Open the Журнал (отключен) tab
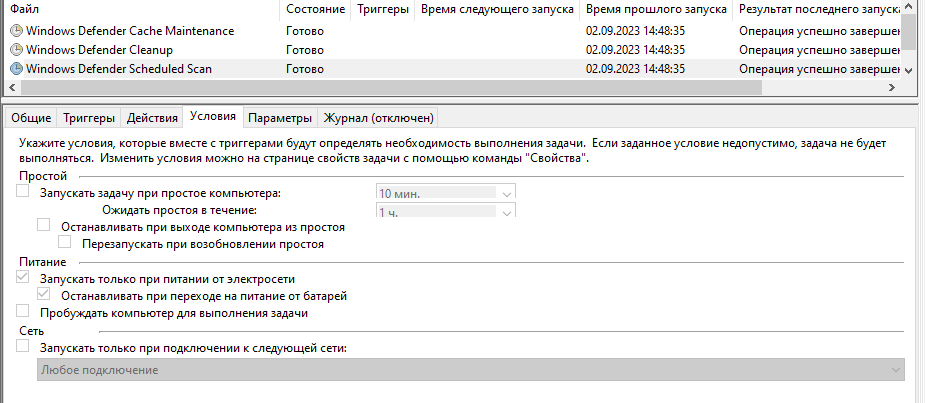The height and width of the screenshot is (403, 925). tap(379, 118)
